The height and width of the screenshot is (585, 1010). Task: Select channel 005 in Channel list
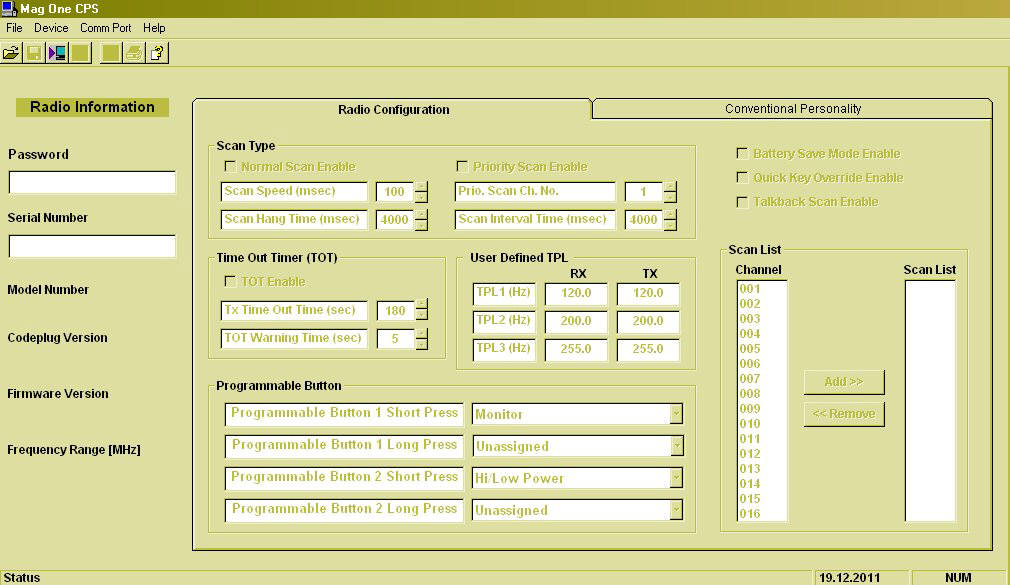click(x=750, y=349)
